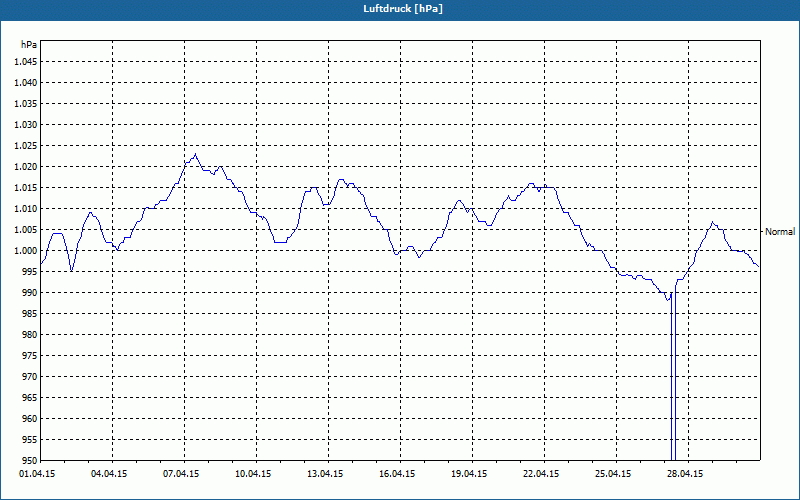The width and height of the screenshot is (800, 500).
Task: Select the '1.005' y-axis label
Action: pyautogui.click(x=26, y=230)
